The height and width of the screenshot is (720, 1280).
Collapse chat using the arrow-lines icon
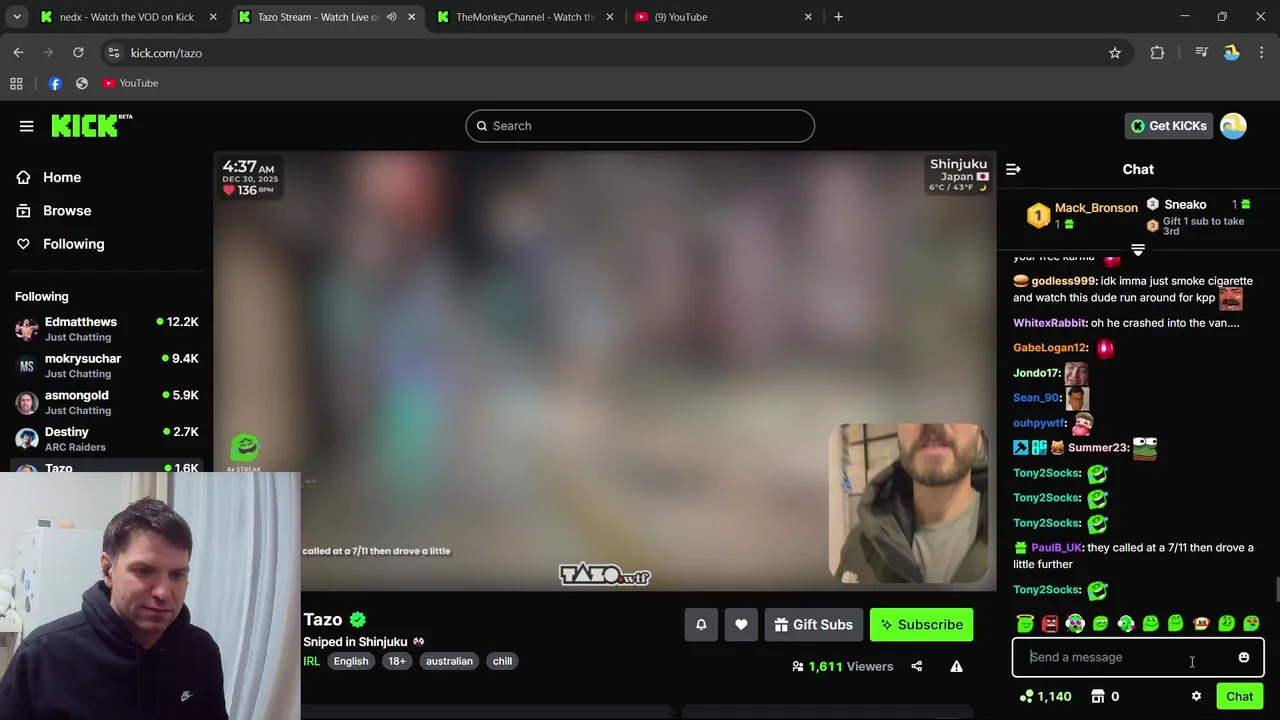coord(1013,170)
